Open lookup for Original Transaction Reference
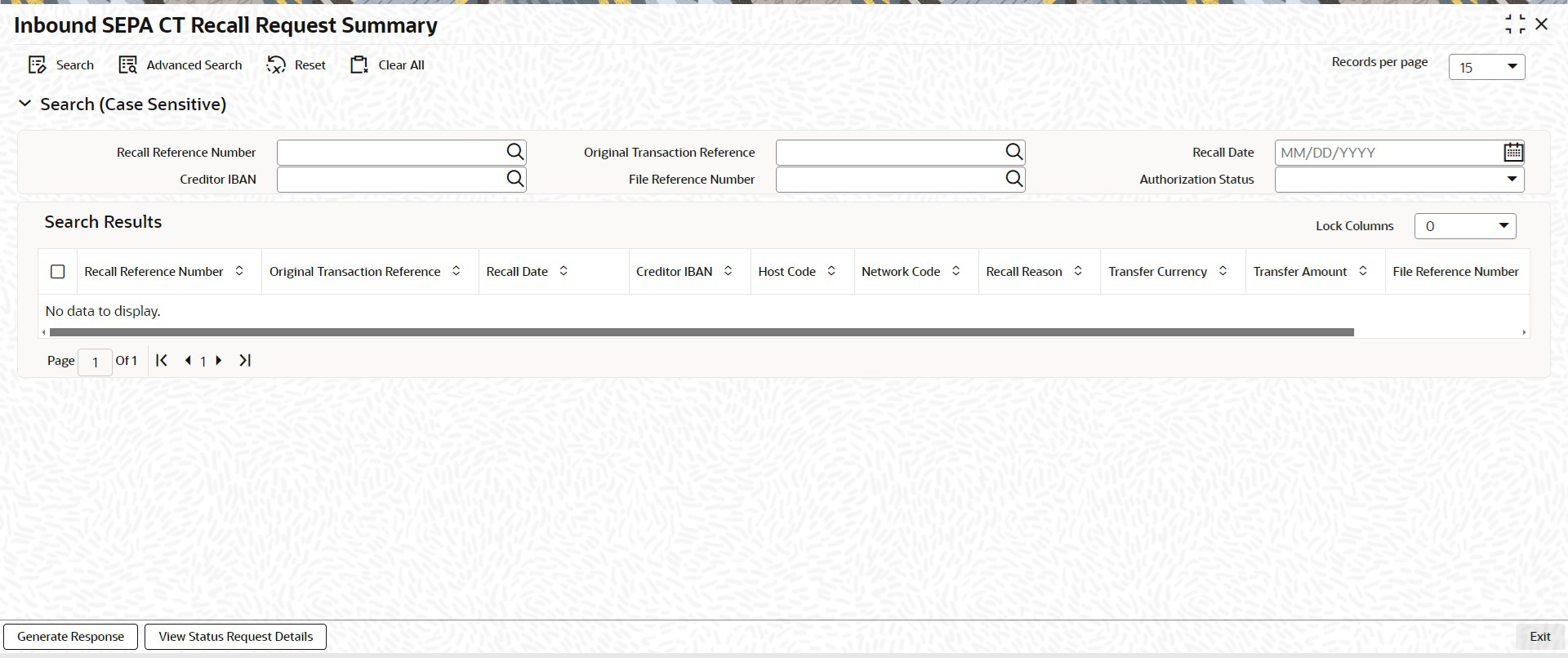The image size is (1568, 658). click(1013, 152)
